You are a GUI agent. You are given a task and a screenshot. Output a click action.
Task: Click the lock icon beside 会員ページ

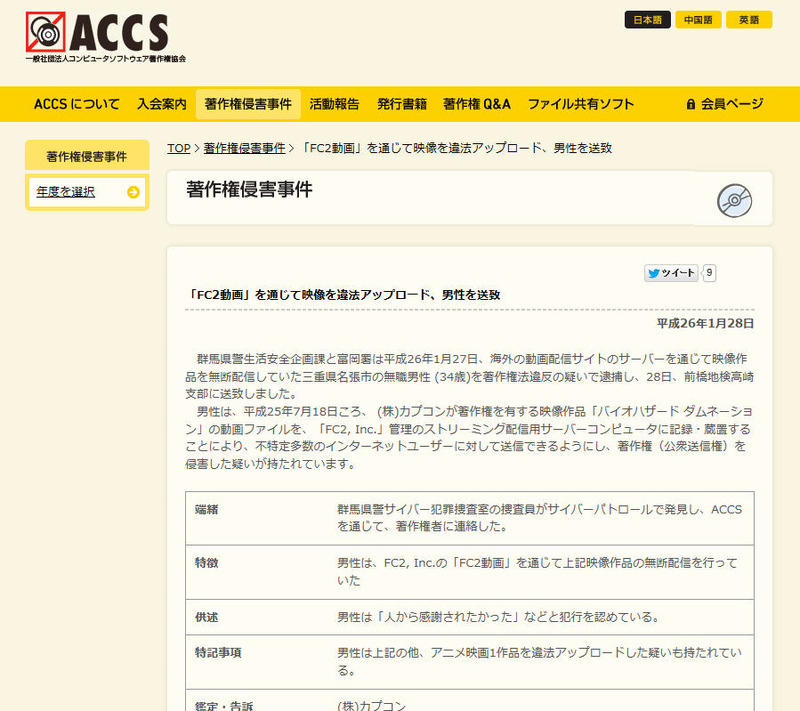coord(690,104)
